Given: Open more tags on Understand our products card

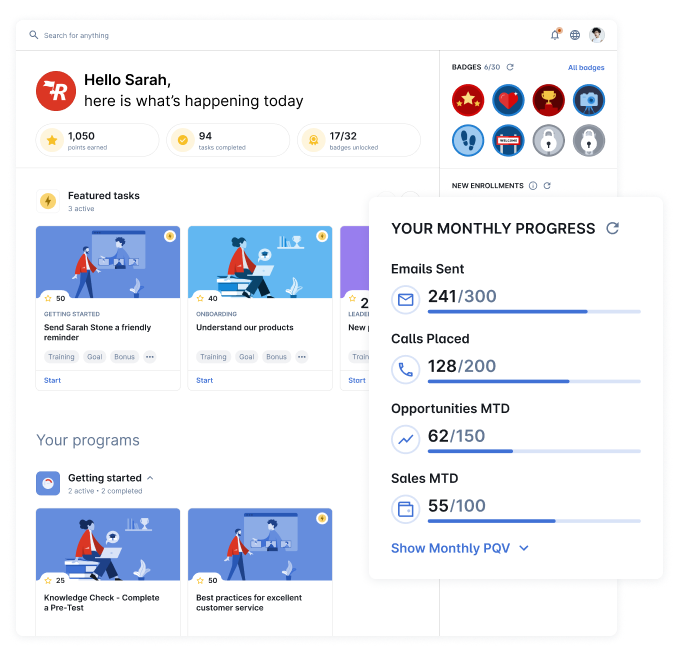Looking at the screenshot, I should 302,357.
